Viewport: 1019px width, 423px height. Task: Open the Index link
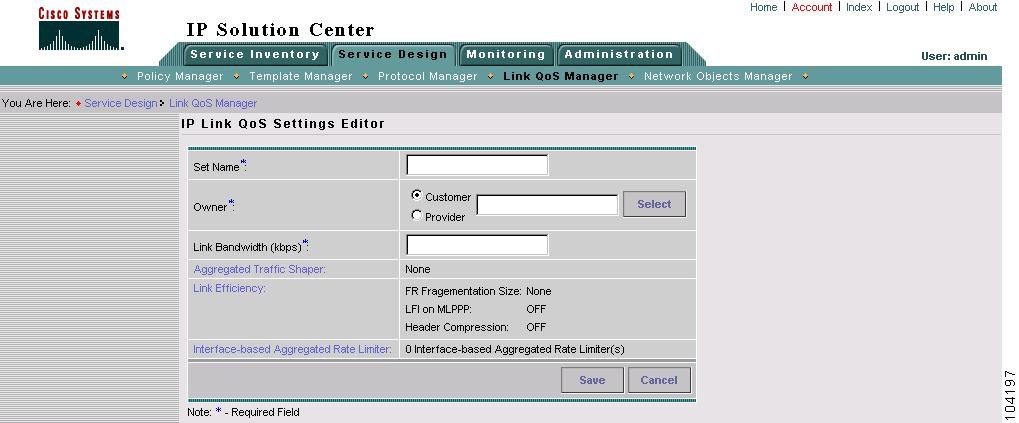(859, 7)
